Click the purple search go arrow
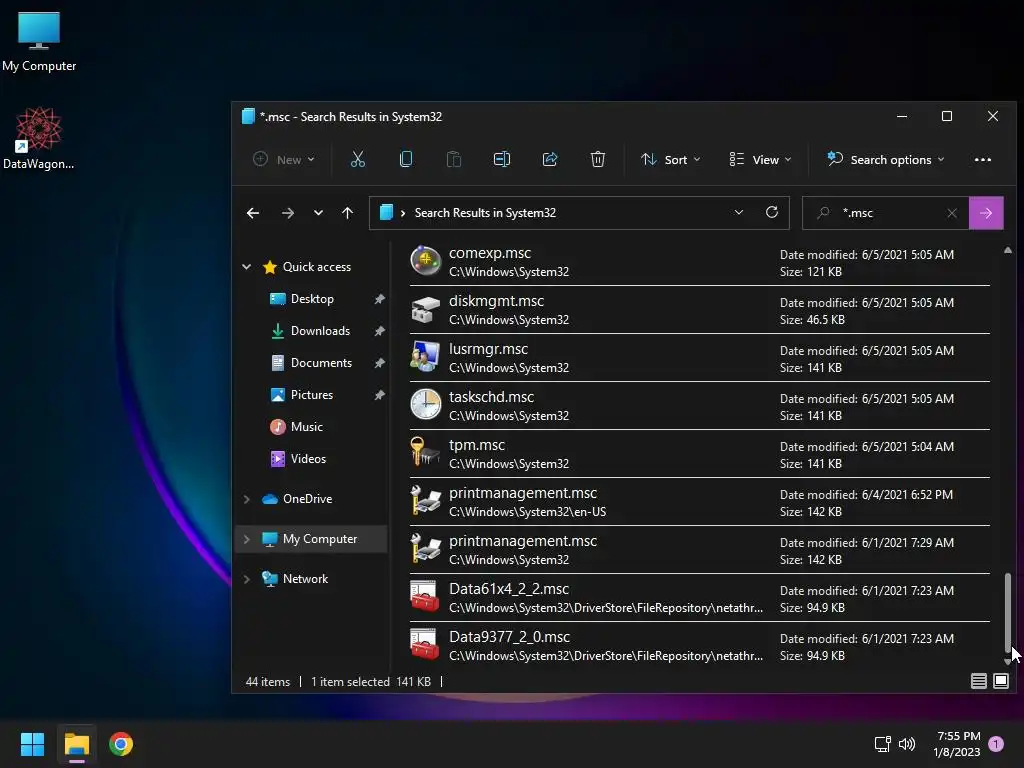1024x768 pixels. click(x=986, y=213)
